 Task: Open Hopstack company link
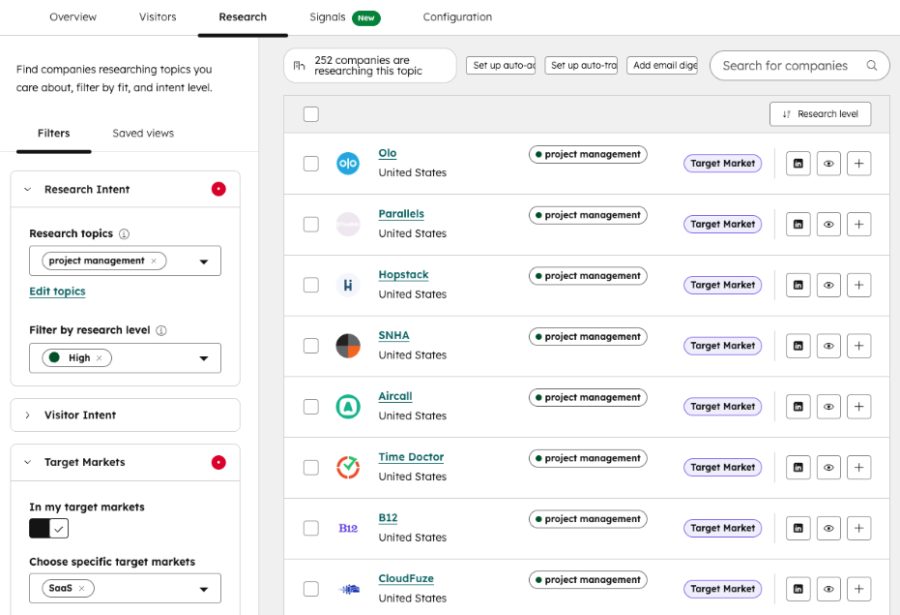[404, 274]
